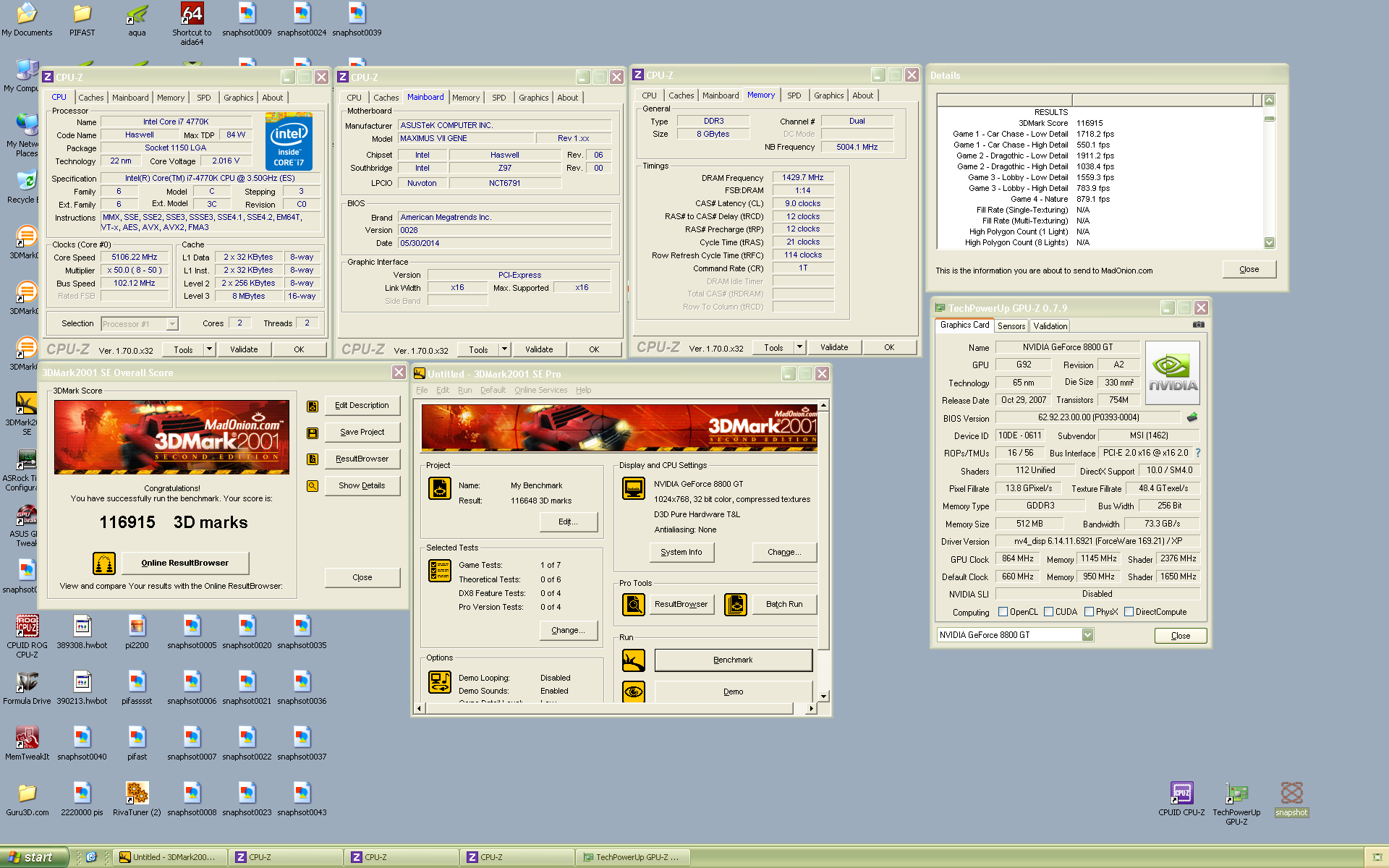Click the Selected Tests checklist icon
Viewport: 1389px width, 868px height.
tap(440, 571)
